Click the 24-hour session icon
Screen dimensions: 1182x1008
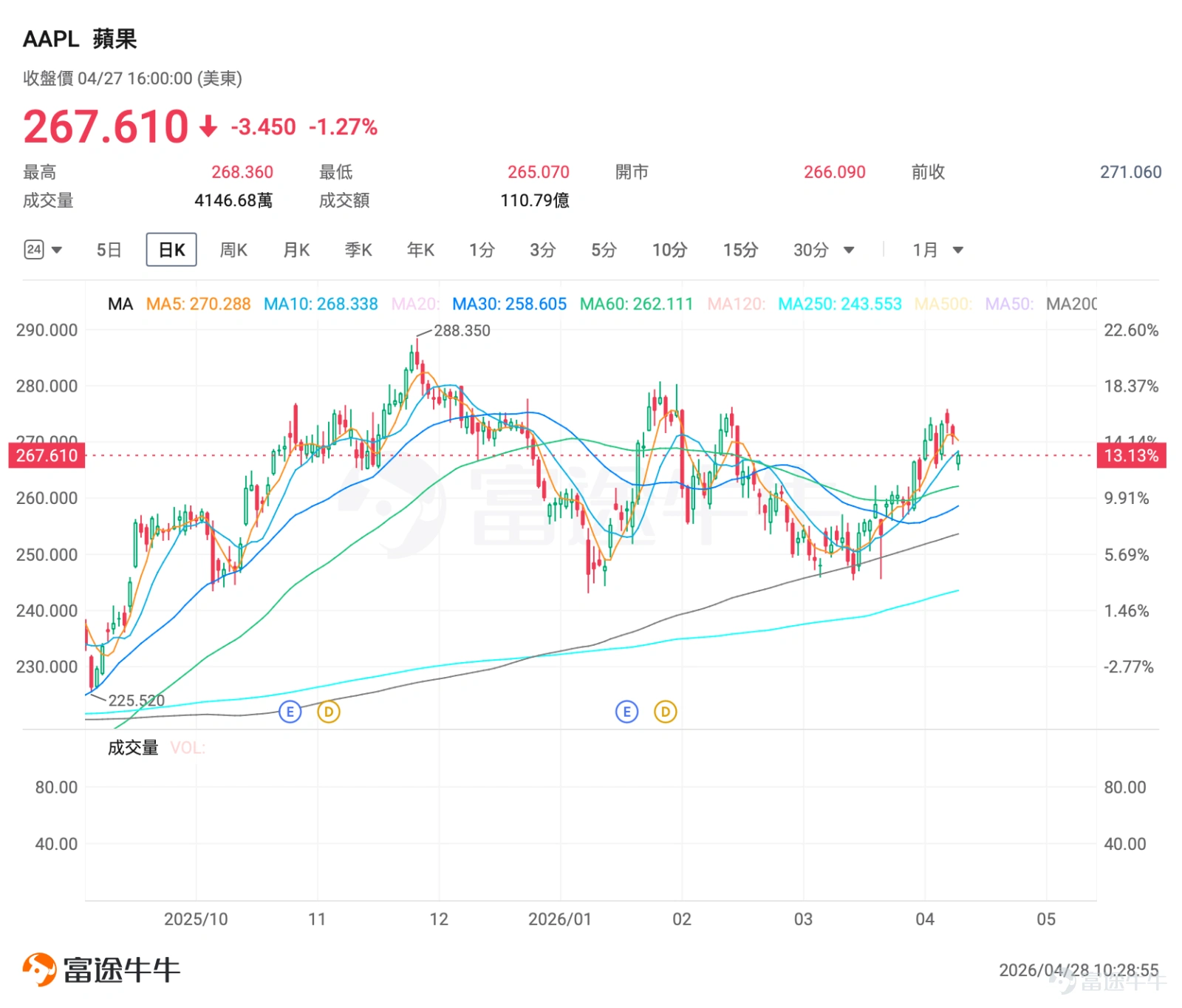(34, 250)
